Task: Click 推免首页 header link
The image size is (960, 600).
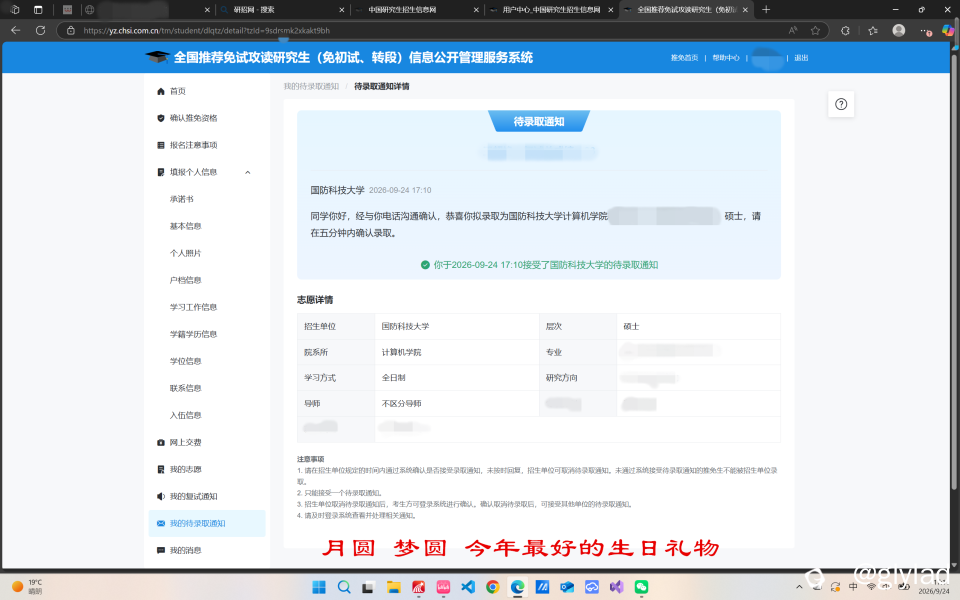Action: coord(684,58)
